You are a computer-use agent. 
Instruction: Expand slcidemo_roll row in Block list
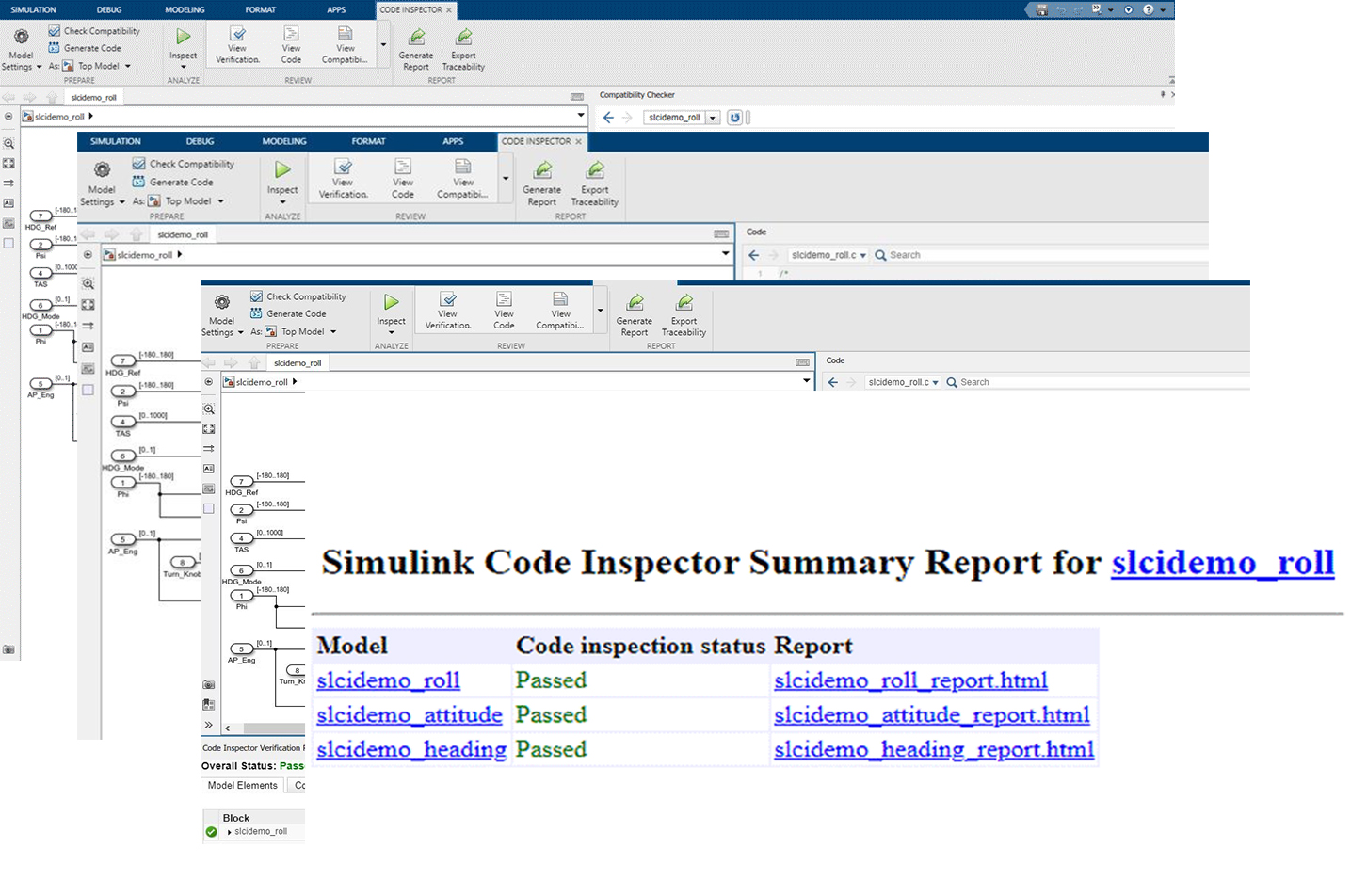(230, 832)
